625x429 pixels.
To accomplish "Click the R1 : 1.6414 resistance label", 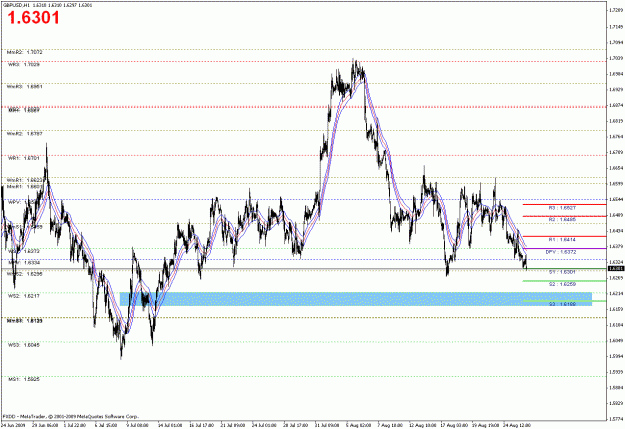I will [562, 239].
